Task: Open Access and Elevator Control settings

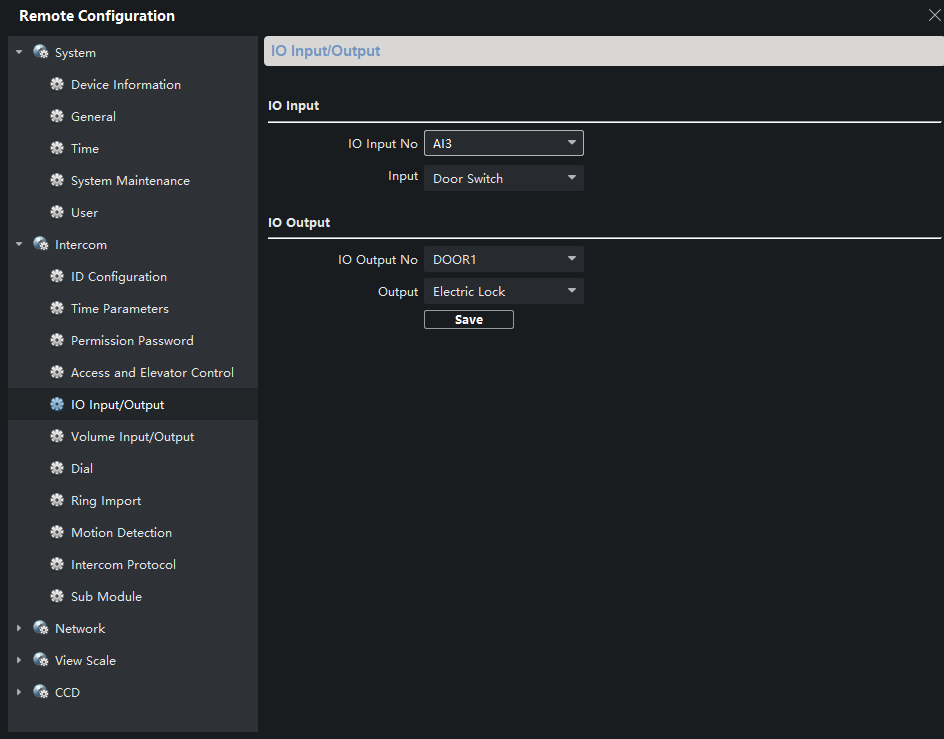Action: (152, 373)
